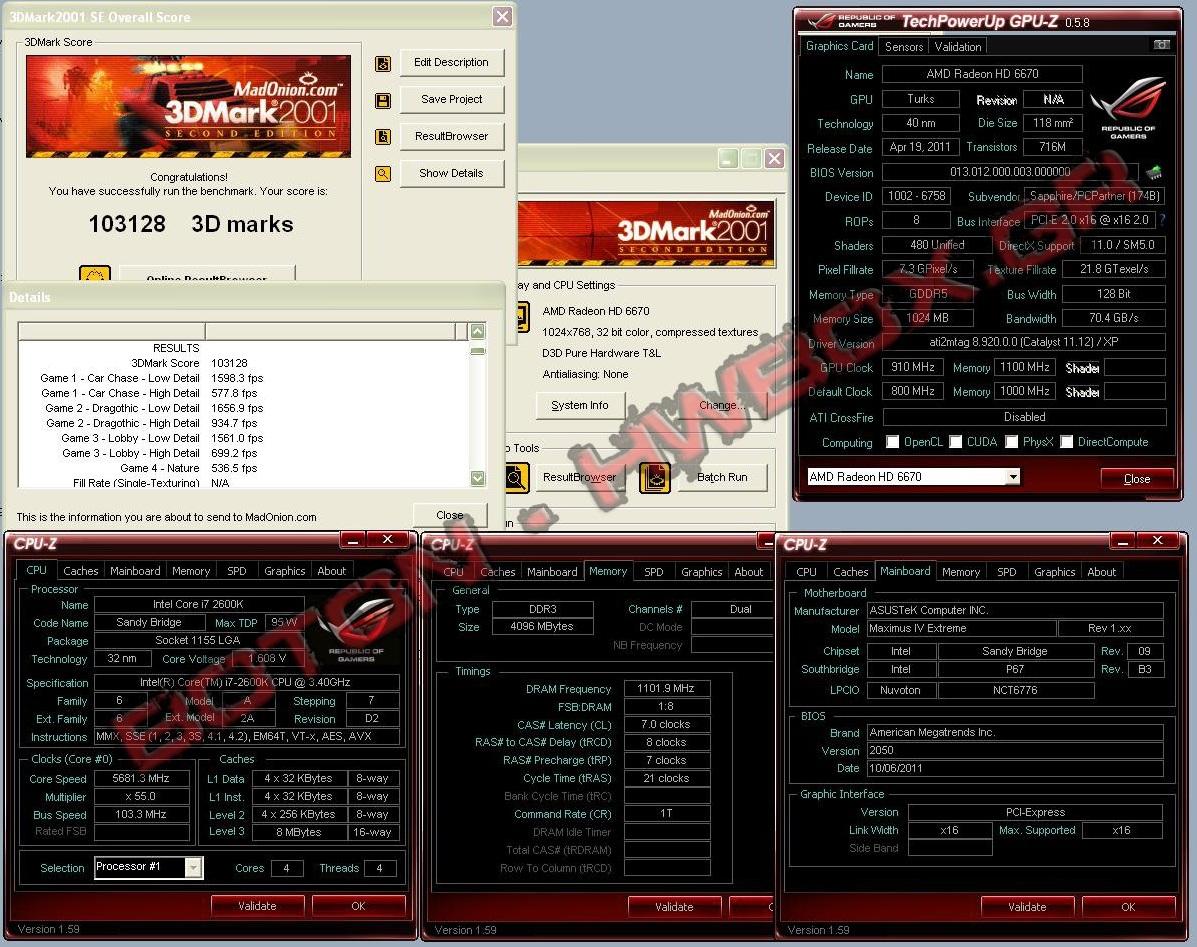Click the ROG logo in the GPU-Z window
Image resolution: width=1197 pixels, height=947 pixels.
(x=1128, y=107)
